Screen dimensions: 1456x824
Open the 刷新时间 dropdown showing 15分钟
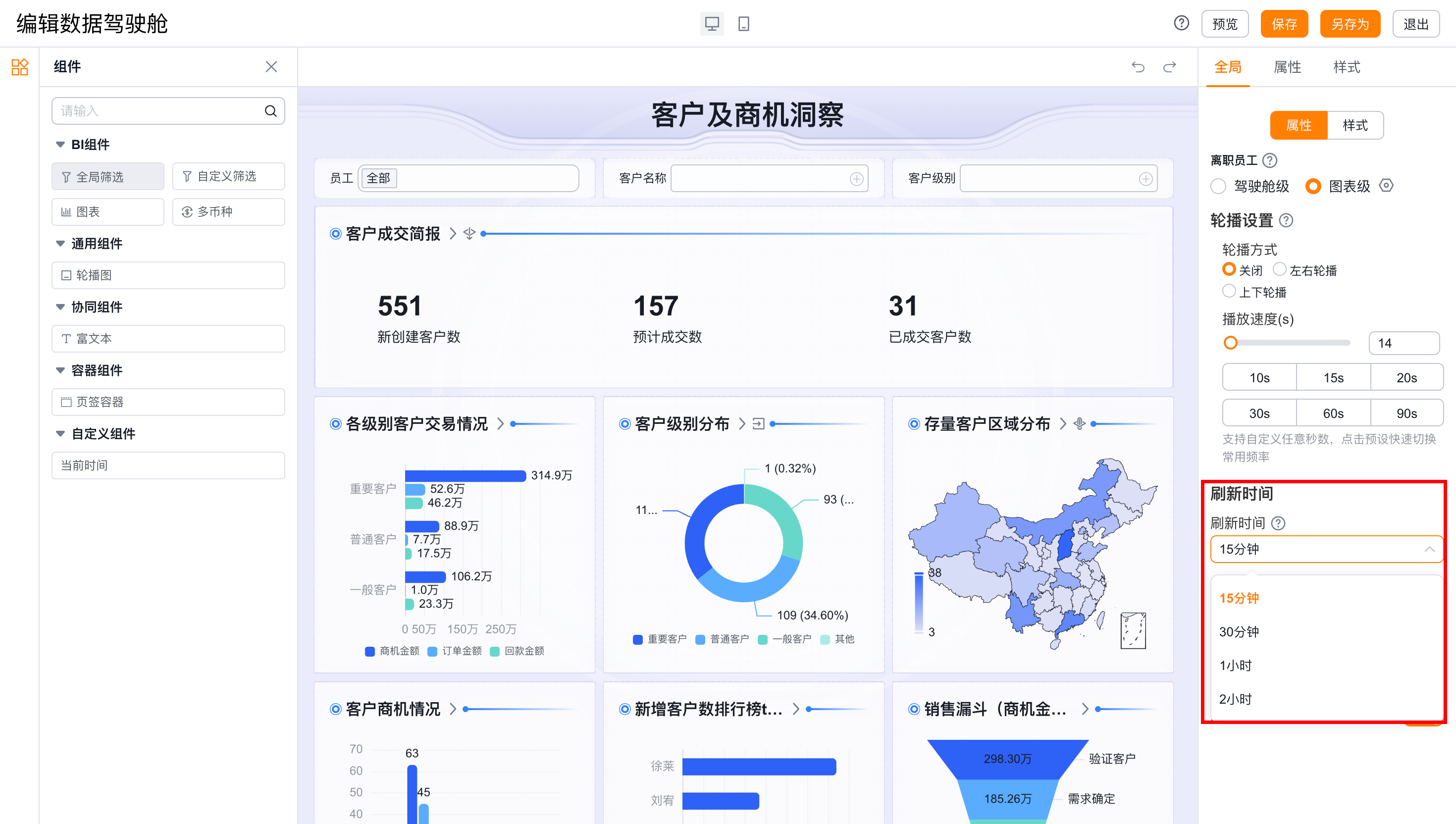pyautogui.click(x=1326, y=549)
